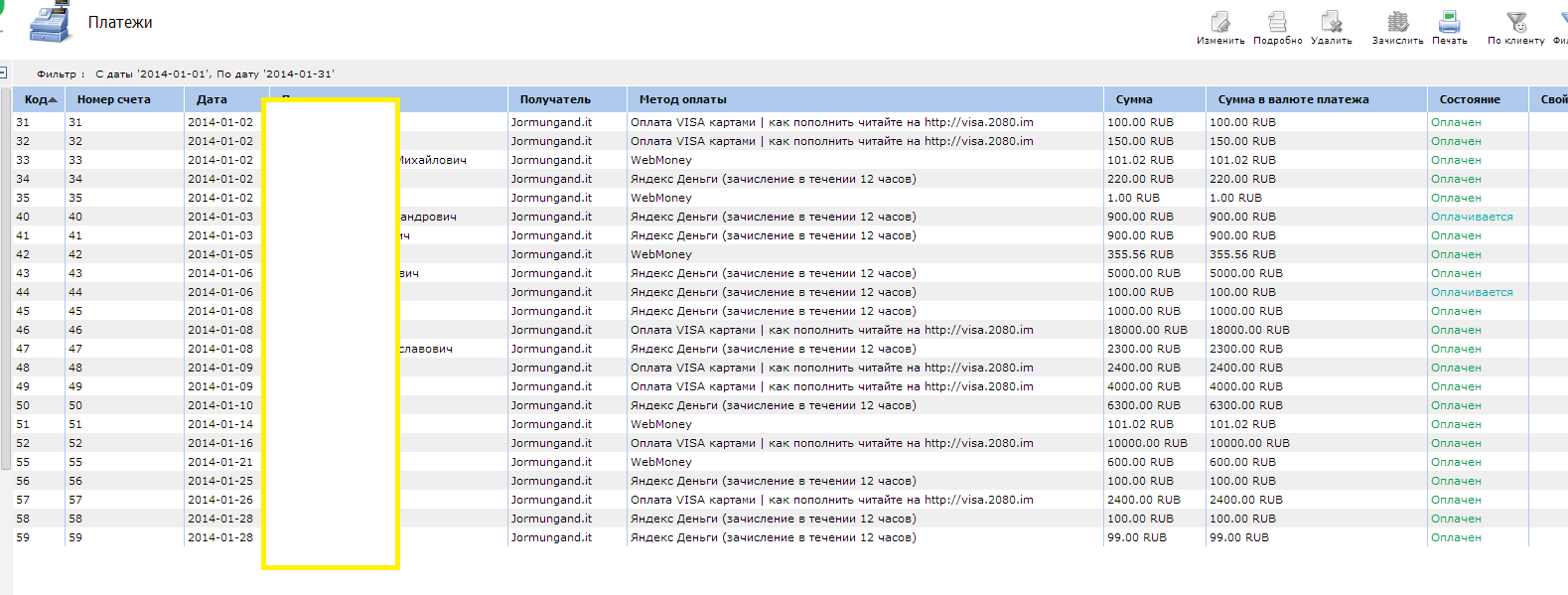Viewport: 1568px width, 595px height.
Task: Click the Метод оплаты column header
Action: tap(683, 99)
